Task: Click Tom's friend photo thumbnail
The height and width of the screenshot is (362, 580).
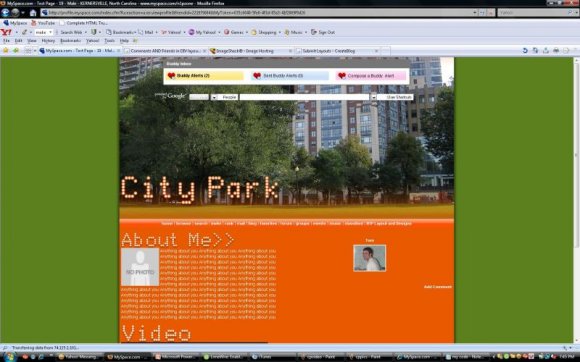Action: coord(370,258)
